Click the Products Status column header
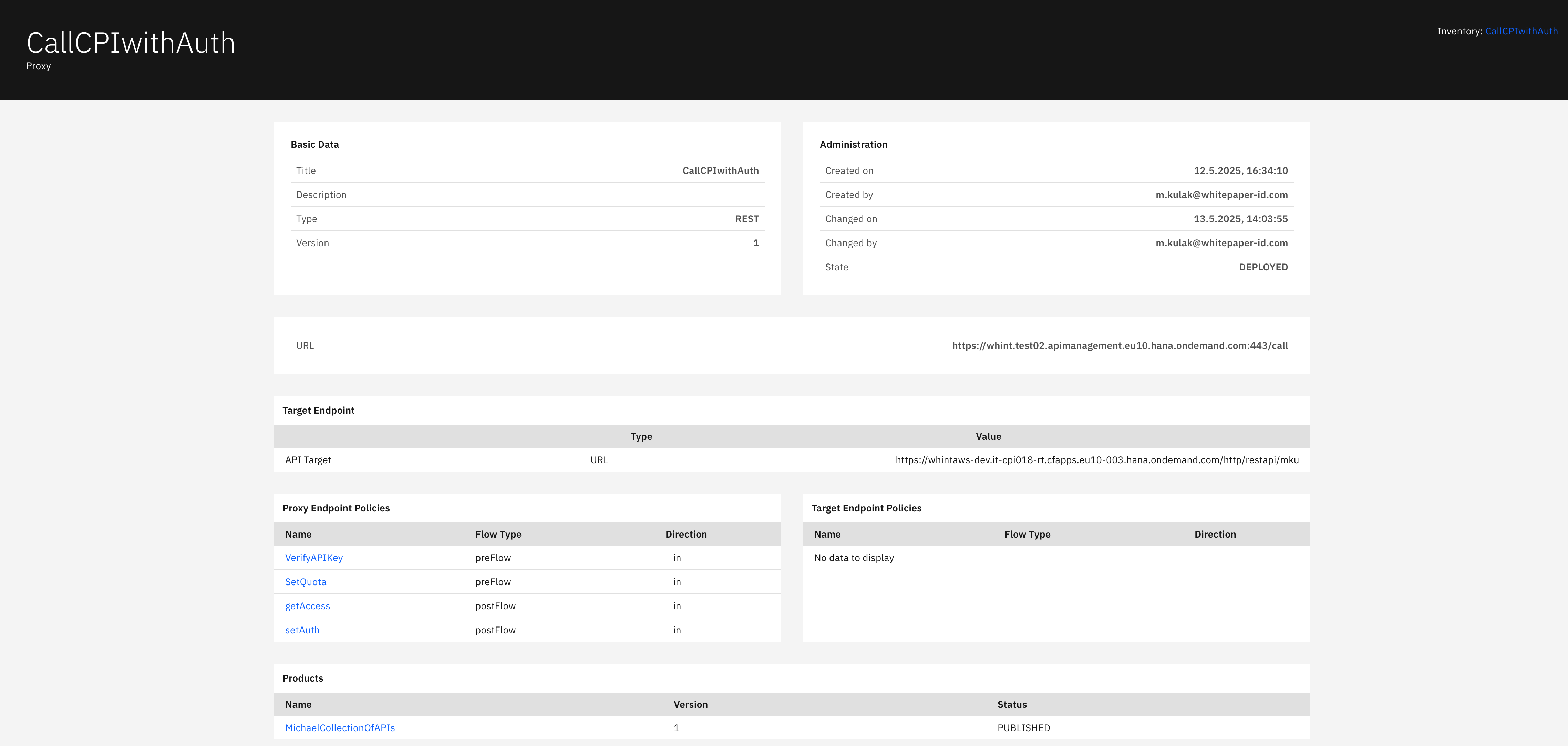This screenshot has height=746, width=1568. (x=1012, y=704)
